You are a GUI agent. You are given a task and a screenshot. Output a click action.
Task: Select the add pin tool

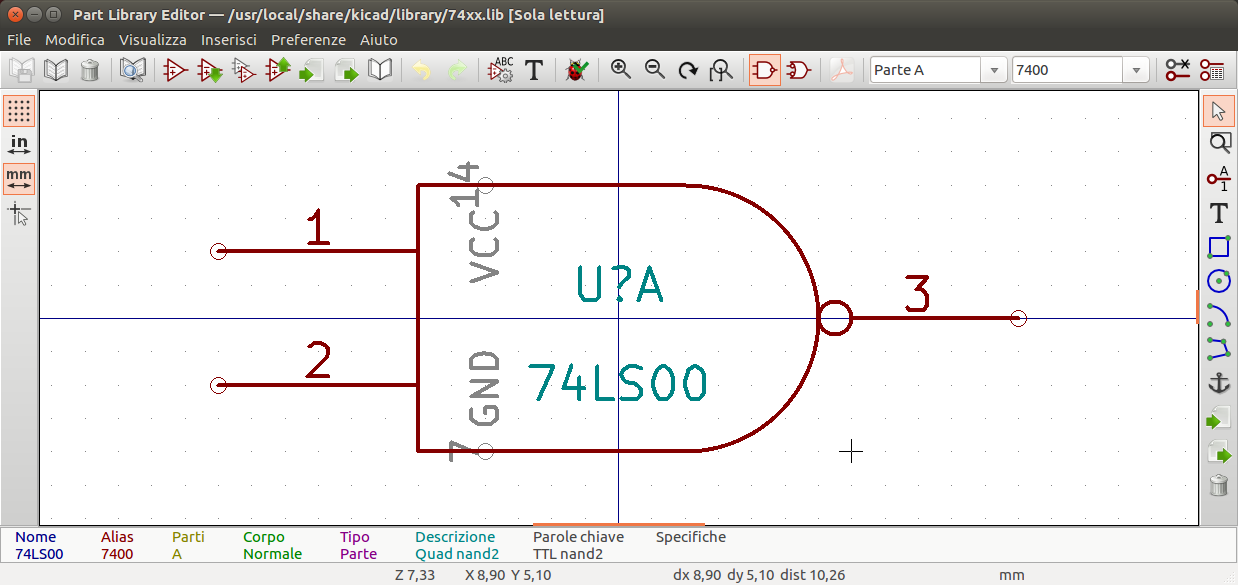[x=1218, y=179]
